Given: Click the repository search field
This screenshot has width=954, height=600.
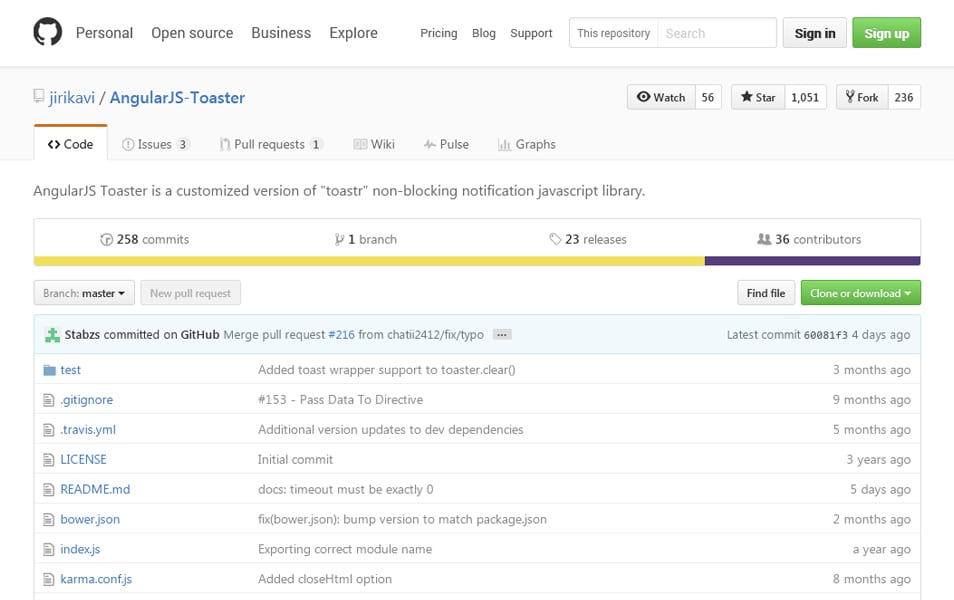Looking at the screenshot, I should pyautogui.click(x=716, y=32).
